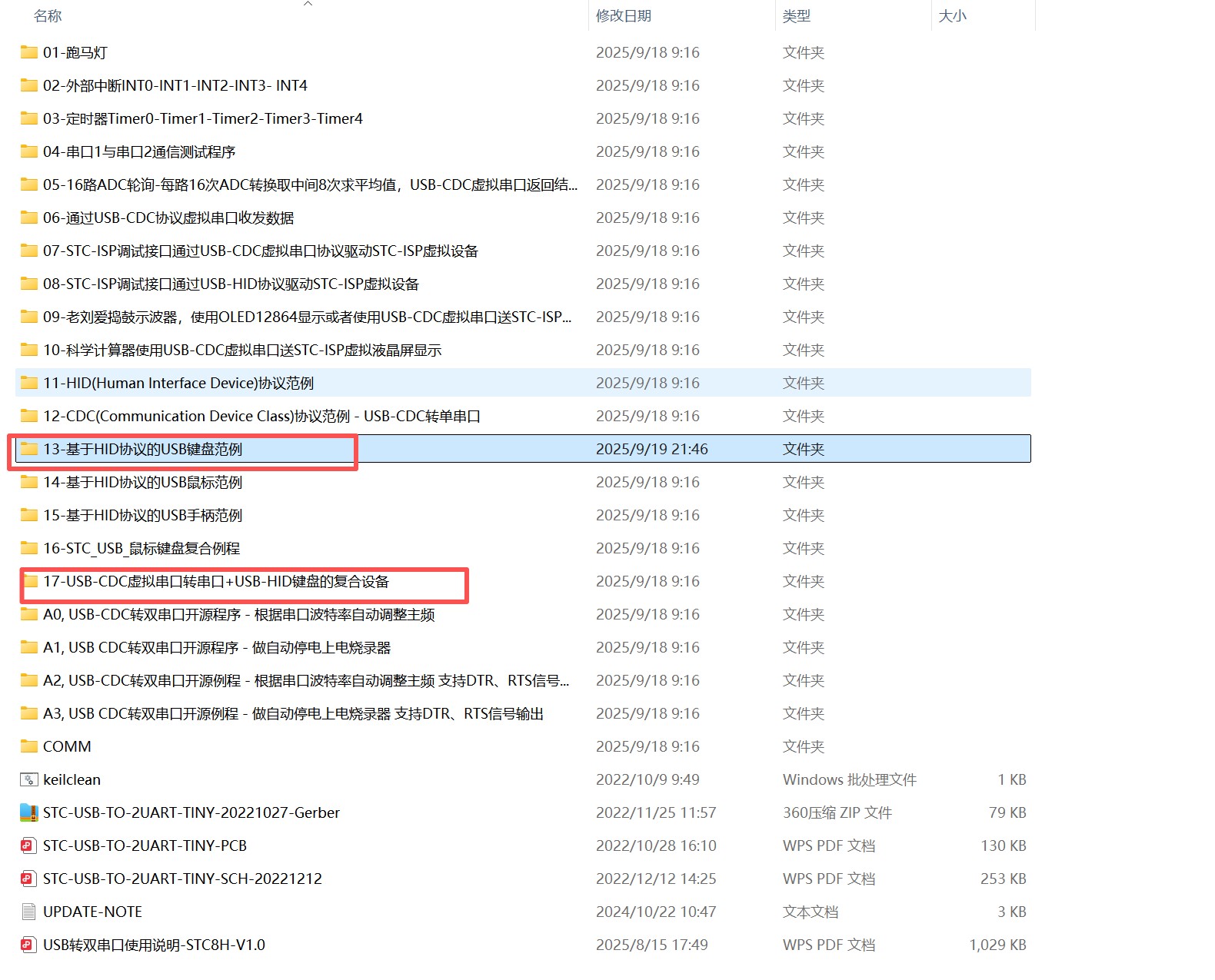The height and width of the screenshot is (980, 1215).
Task: Sort files by the 类型 column header
Action: 797,16
